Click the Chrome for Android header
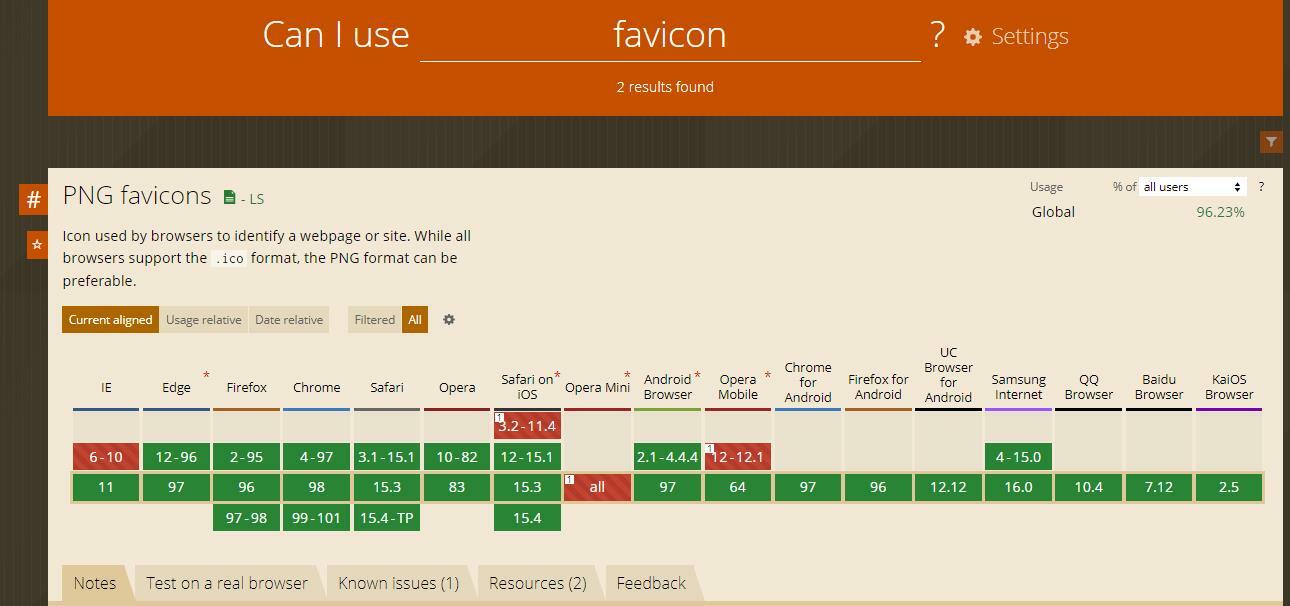This screenshot has height=606, width=1290. pyautogui.click(x=808, y=382)
